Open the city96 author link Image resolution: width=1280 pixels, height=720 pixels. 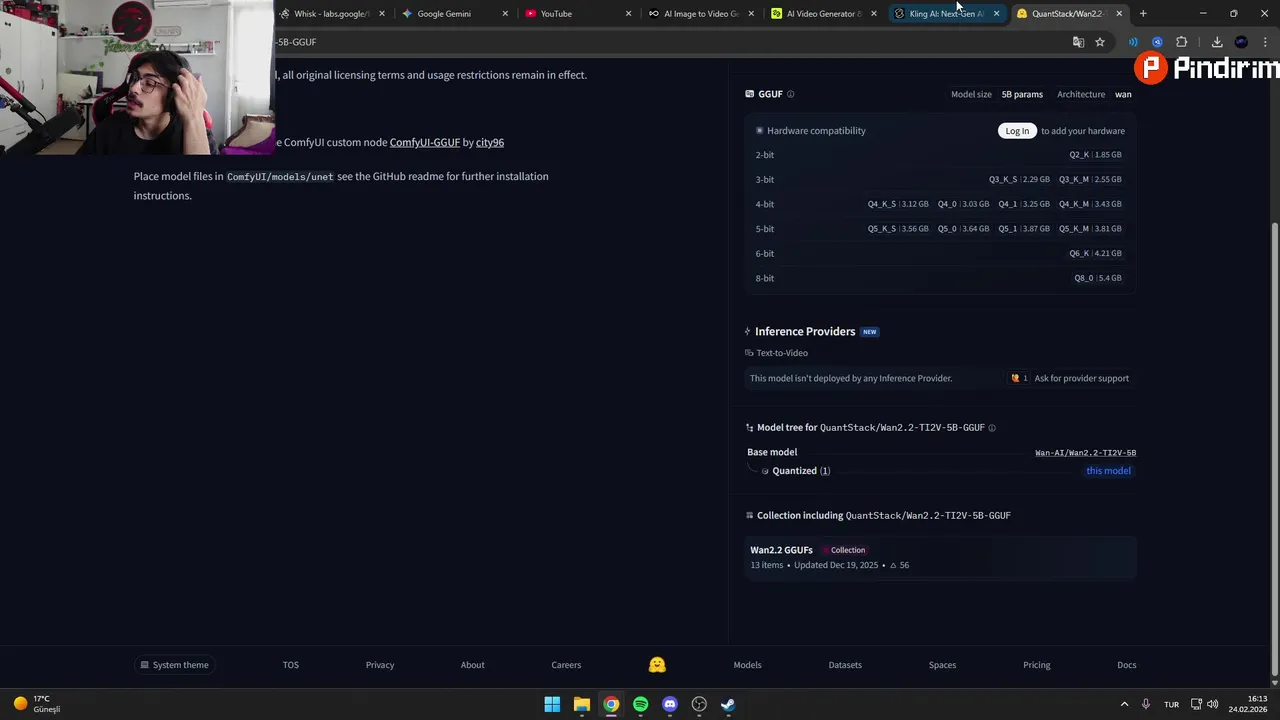490,143
